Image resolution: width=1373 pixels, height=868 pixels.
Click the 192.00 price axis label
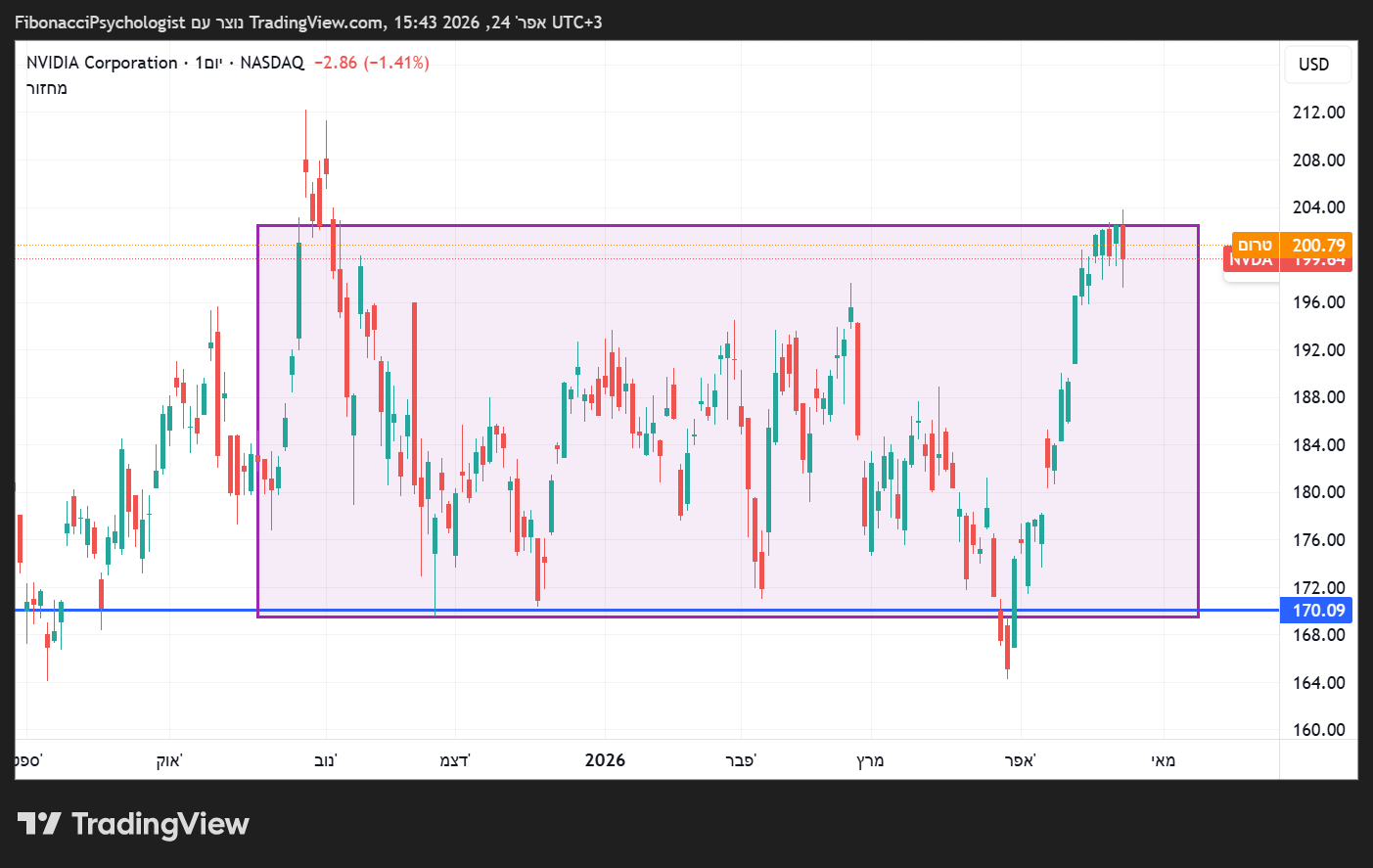click(1319, 350)
